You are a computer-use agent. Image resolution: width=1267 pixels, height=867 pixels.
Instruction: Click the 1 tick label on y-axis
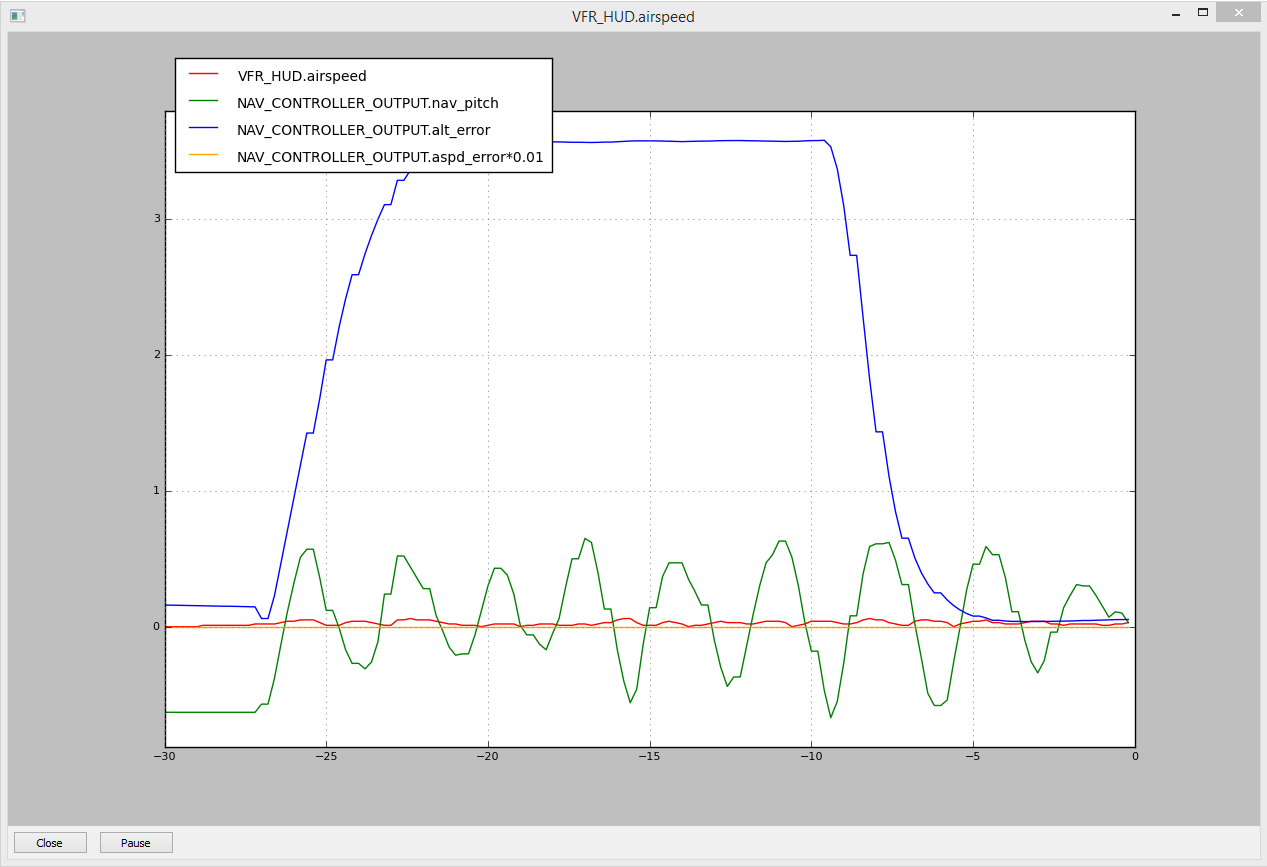156,491
